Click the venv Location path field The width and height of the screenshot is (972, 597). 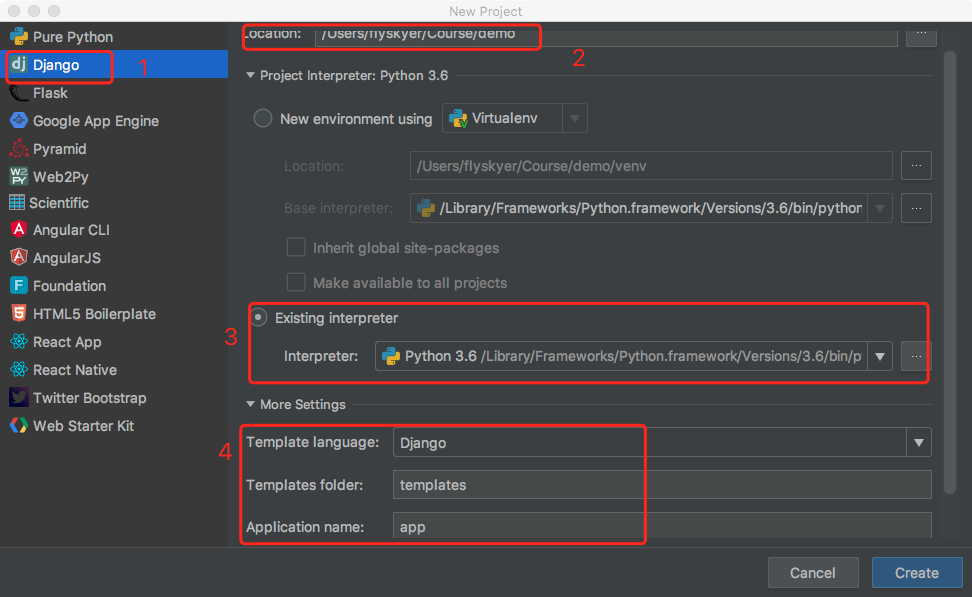pos(651,166)
